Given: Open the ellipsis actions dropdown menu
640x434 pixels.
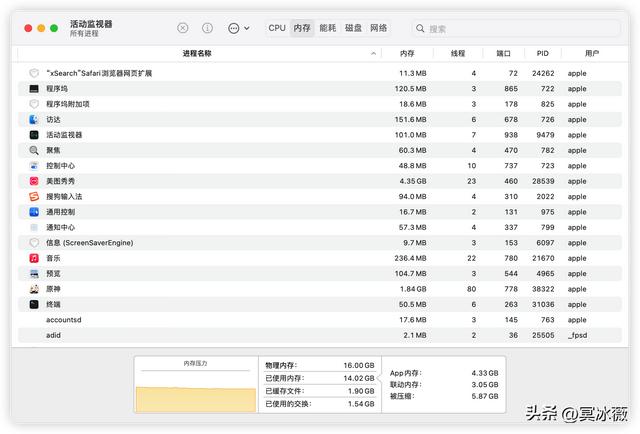Looking at the screenshot, I should click(238, 28).
